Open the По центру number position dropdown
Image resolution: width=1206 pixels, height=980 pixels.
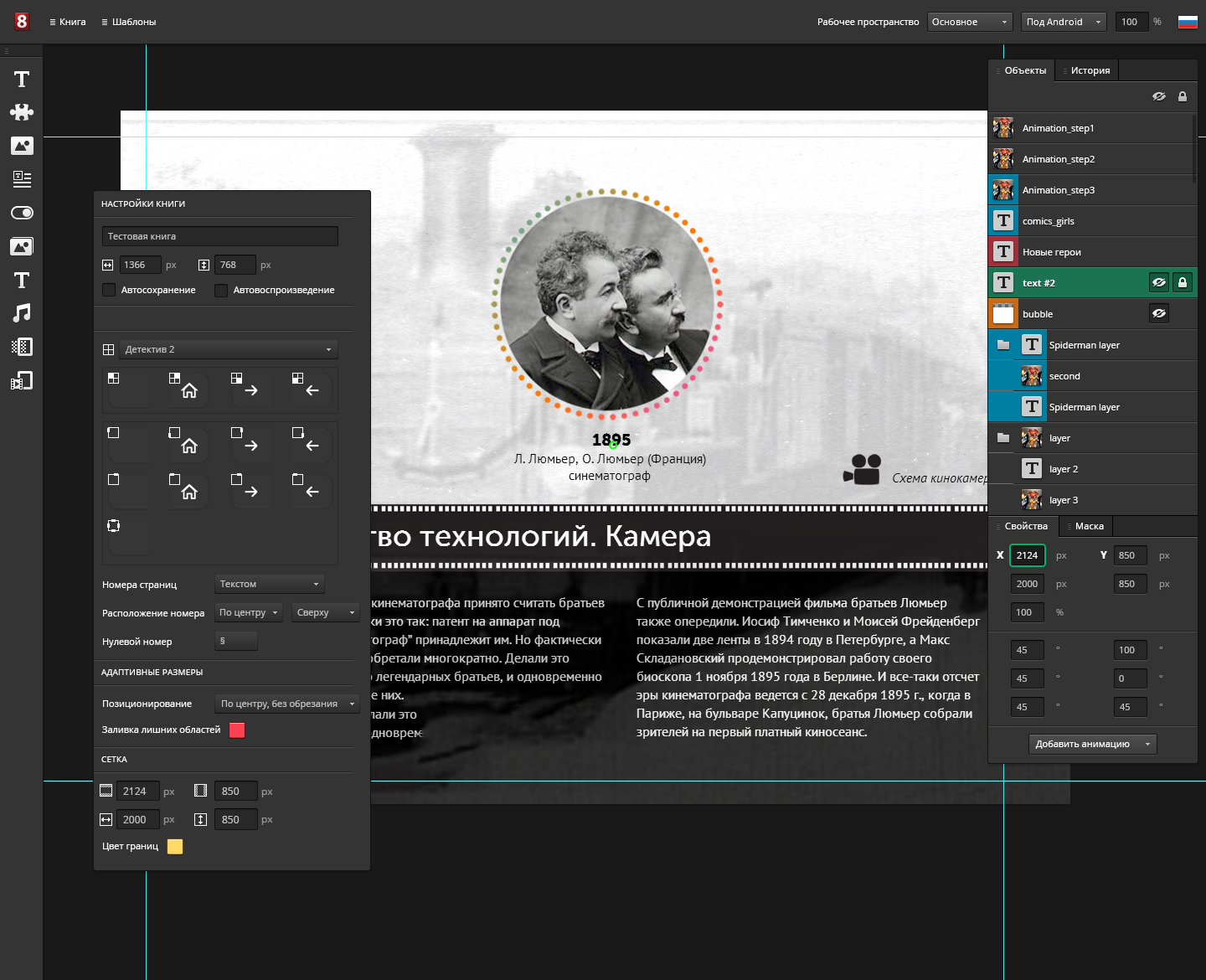(249, 612)
